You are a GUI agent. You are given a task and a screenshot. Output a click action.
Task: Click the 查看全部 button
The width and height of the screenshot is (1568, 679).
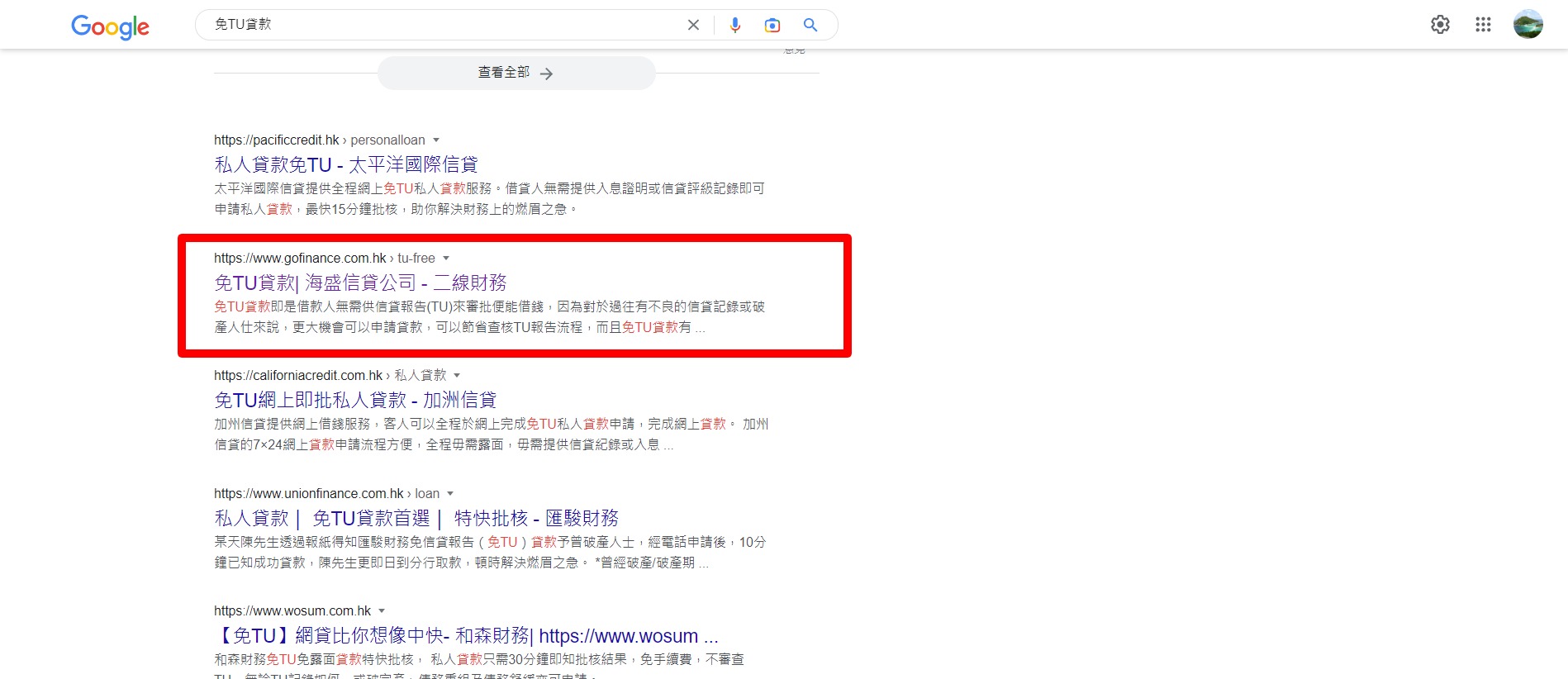coord(516,74)
